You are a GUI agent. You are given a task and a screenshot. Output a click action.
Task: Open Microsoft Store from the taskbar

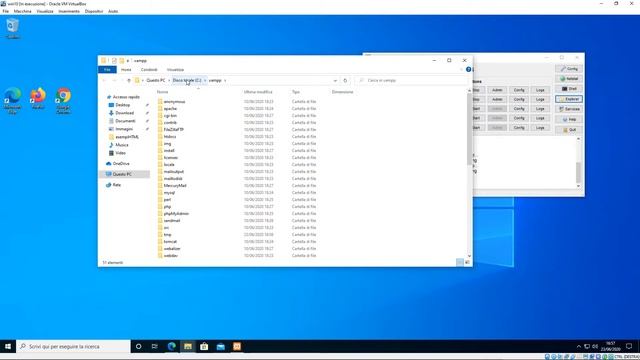(204, 346)
